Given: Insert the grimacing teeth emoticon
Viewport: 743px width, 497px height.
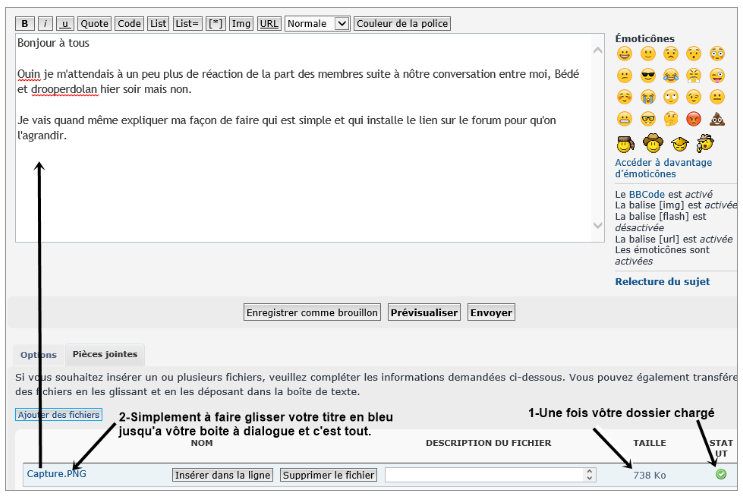Looking at the screenshot, I should pyautogui.click(x=624, y=119).
